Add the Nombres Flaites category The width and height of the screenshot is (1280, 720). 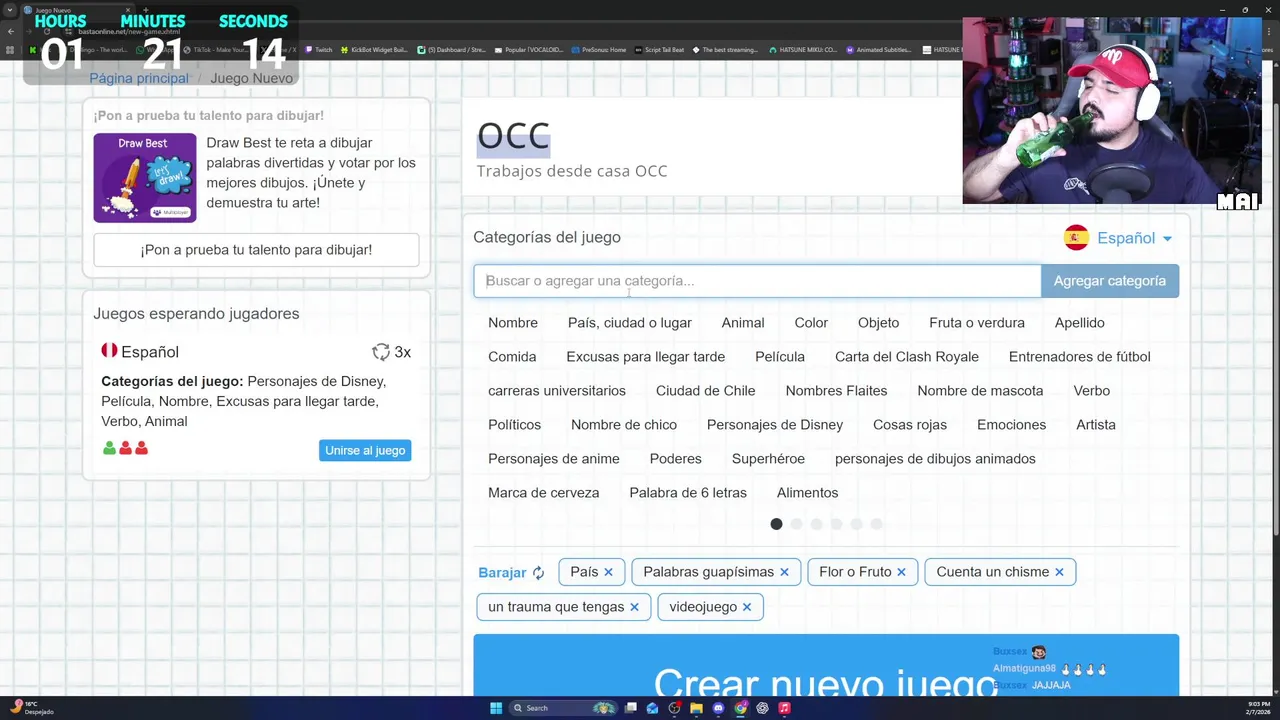[836, 391]
